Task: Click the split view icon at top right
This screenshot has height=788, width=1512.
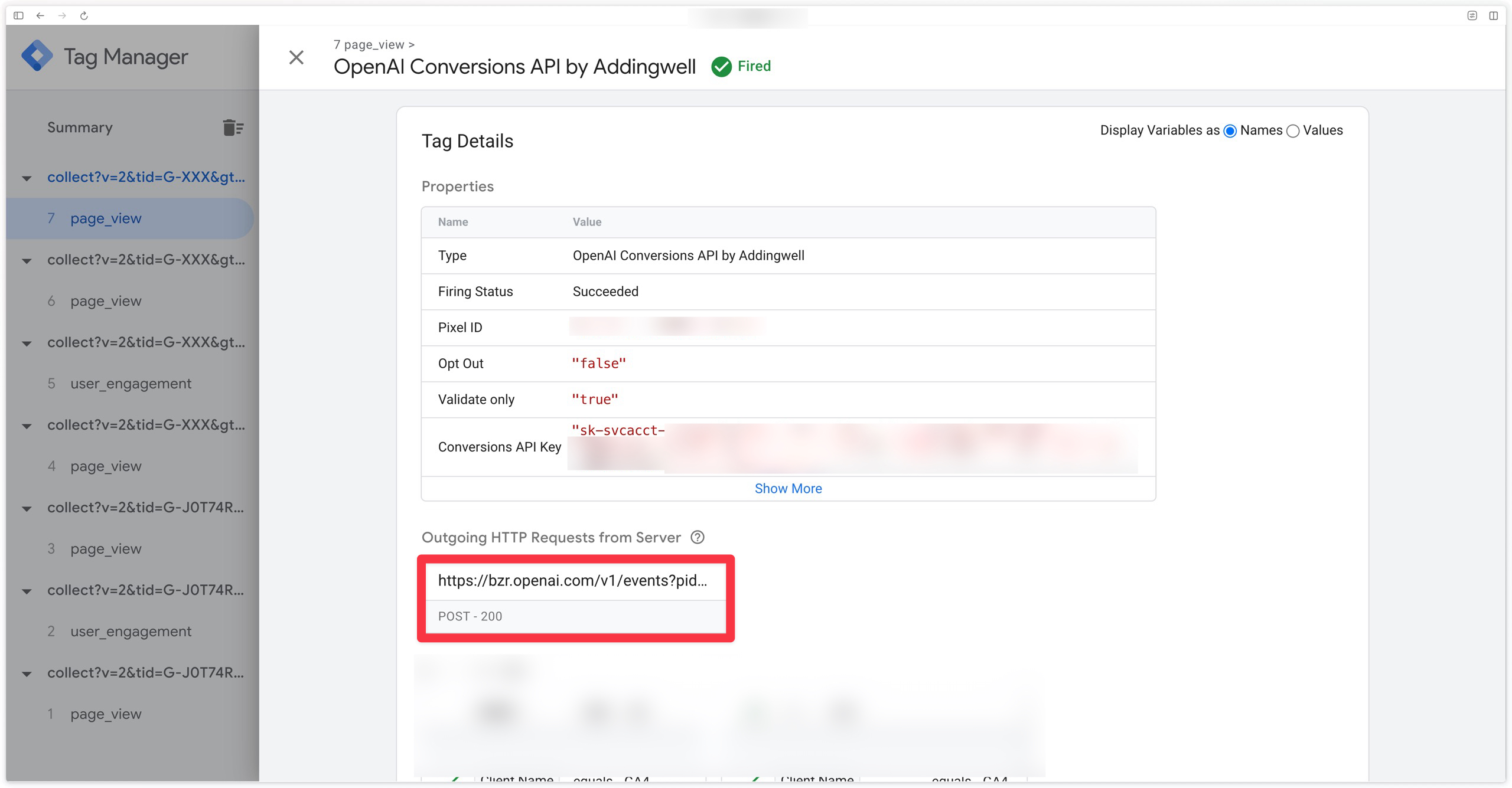Action: click(1494, 15)
